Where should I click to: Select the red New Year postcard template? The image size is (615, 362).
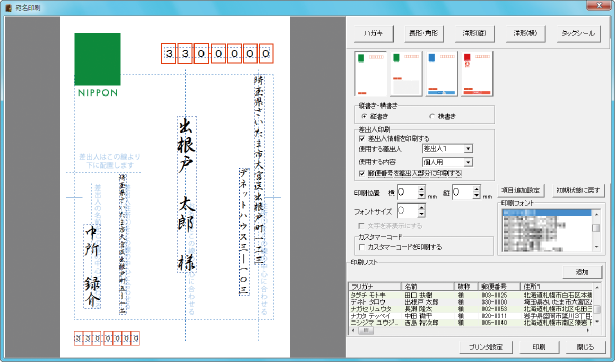coord(477,73)
